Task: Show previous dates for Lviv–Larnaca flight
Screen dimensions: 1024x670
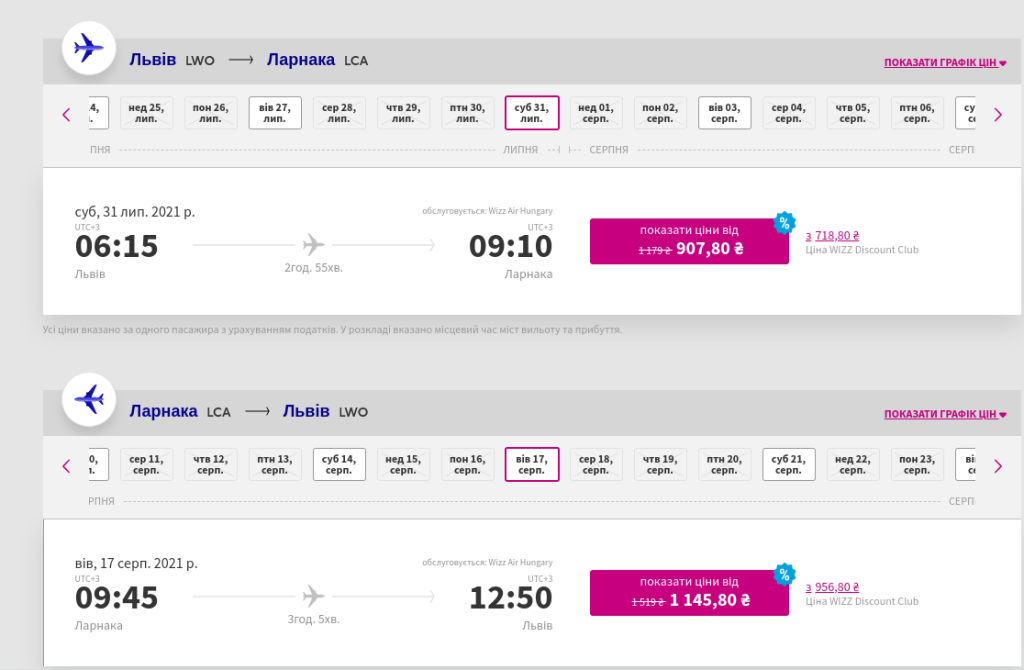Action: 67,114
